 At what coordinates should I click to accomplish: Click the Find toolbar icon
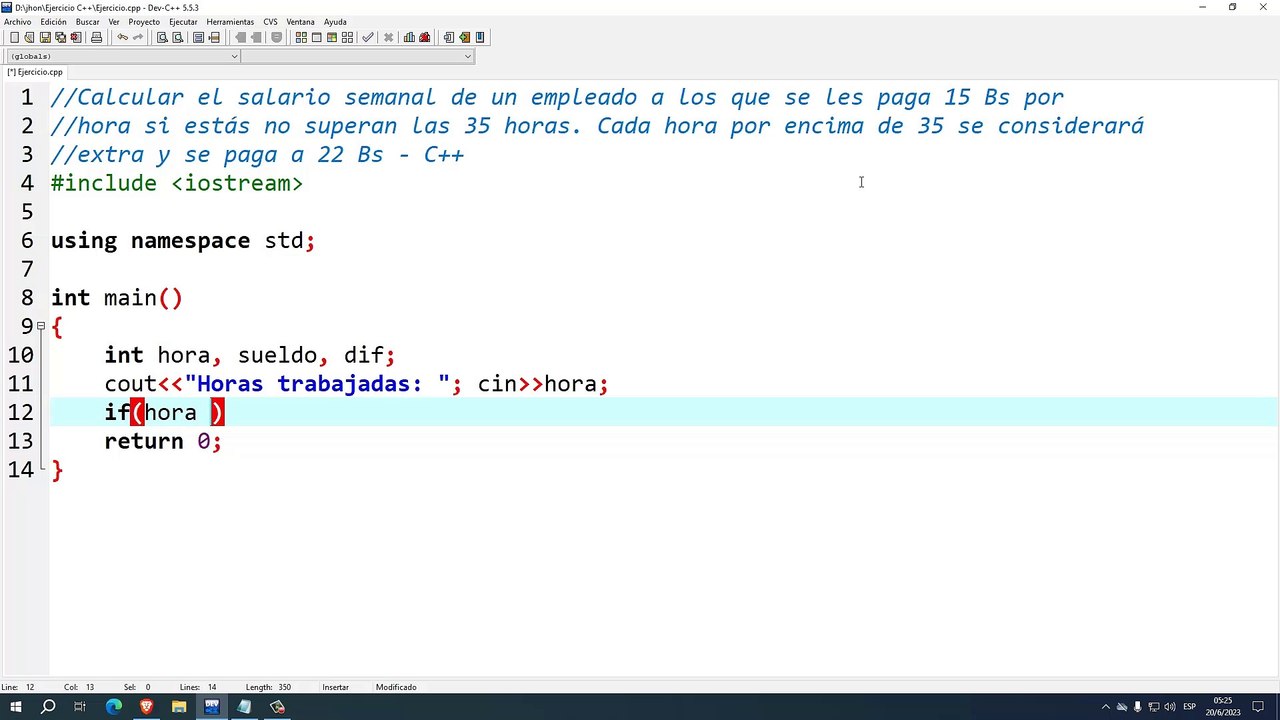162,37
